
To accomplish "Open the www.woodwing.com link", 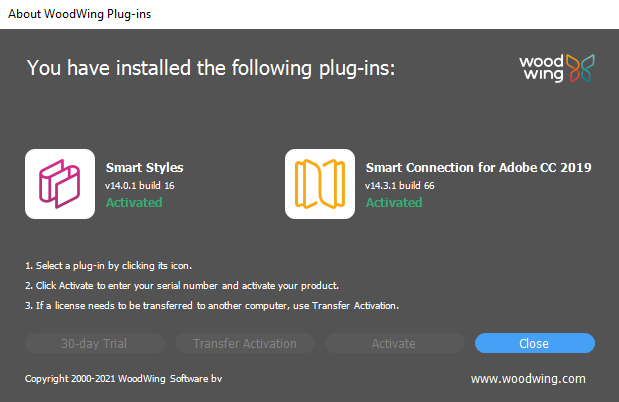I will click(528, 379).
